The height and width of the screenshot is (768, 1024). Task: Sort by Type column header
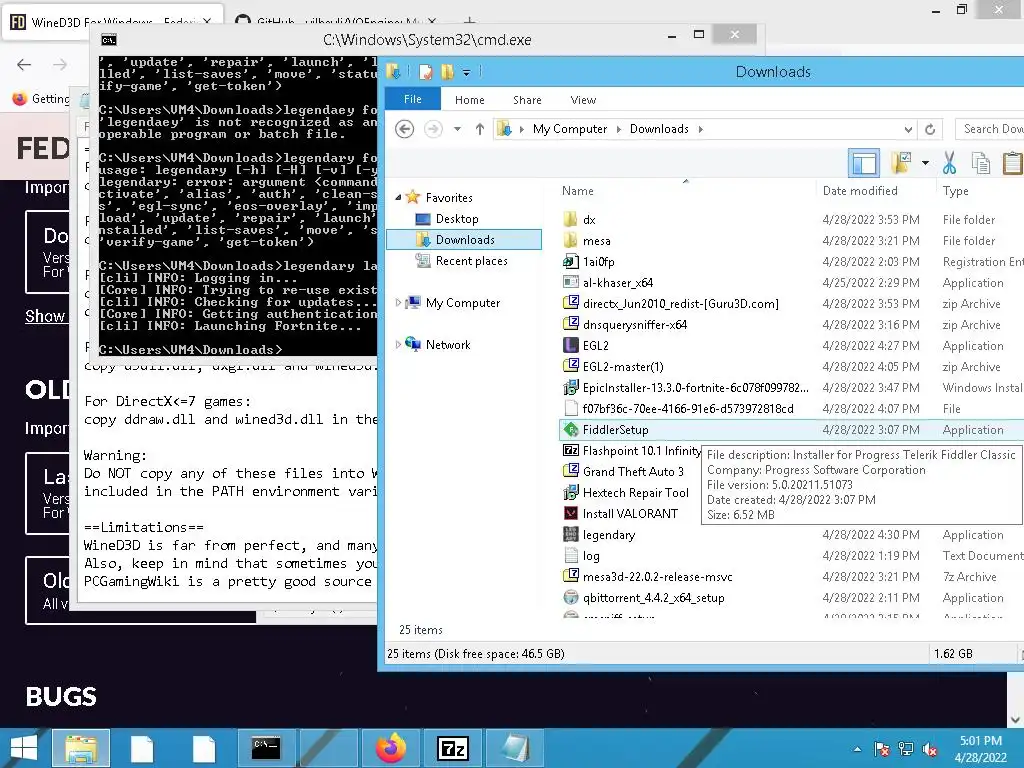[955, 191]
